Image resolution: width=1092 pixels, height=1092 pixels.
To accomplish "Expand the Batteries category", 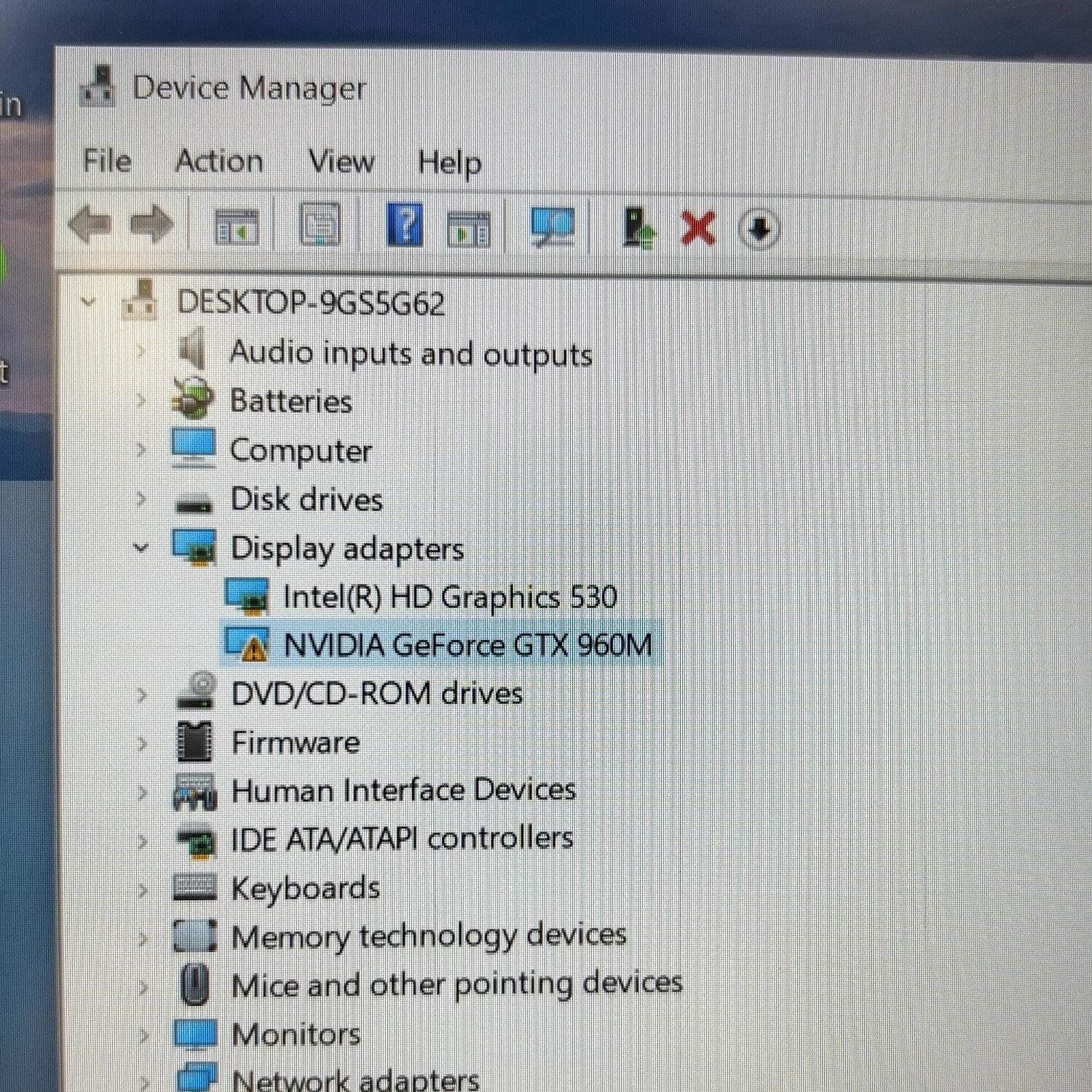I will tap(141, 400).
